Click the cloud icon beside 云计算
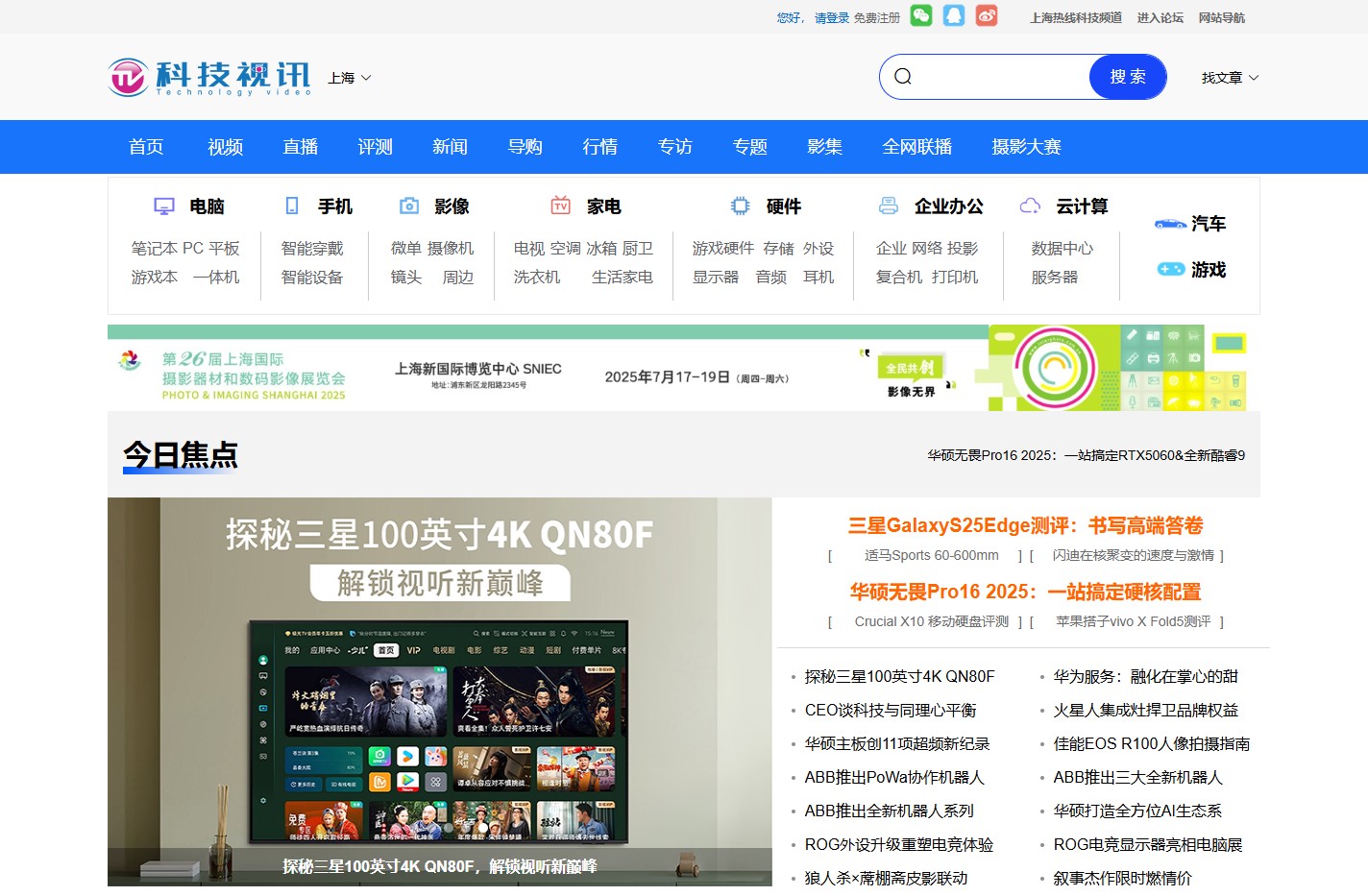This screenshot has width=1368, height=896. (x=1030, y=206)
